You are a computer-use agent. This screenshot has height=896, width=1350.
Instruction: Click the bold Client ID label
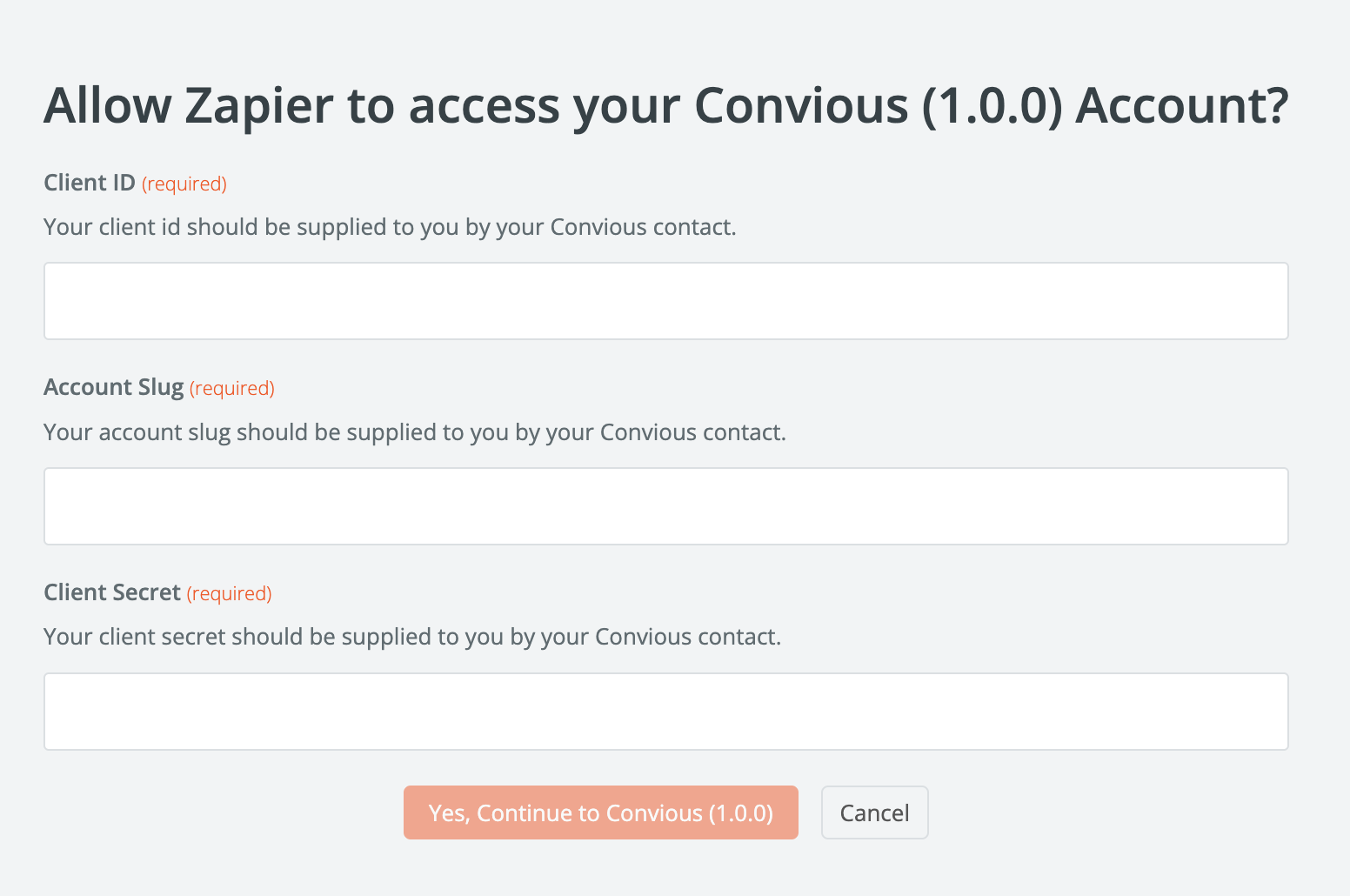tap(90, 183)
